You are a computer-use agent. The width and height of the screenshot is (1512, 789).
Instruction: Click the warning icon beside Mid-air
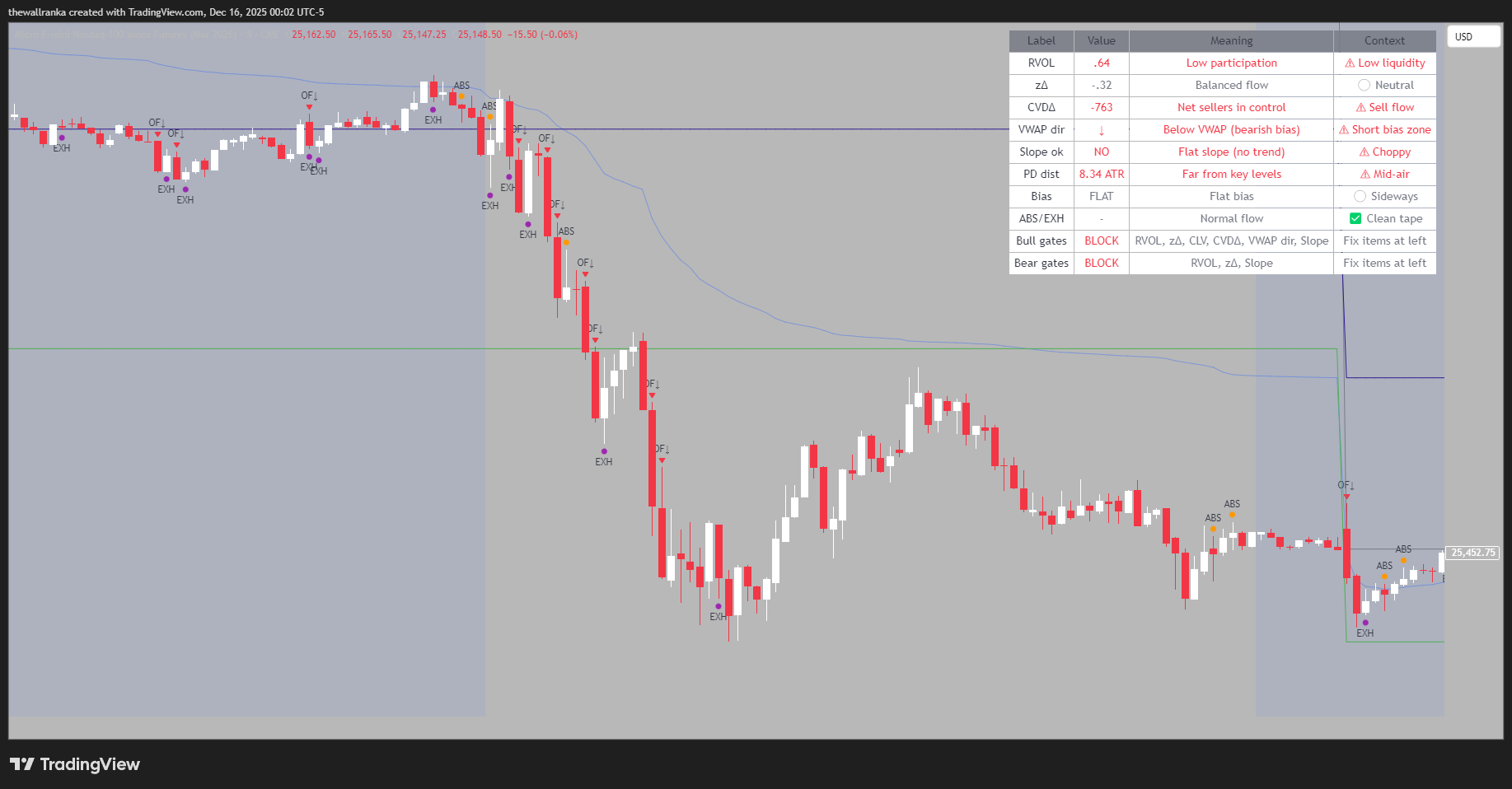(x=1365, y=174)
